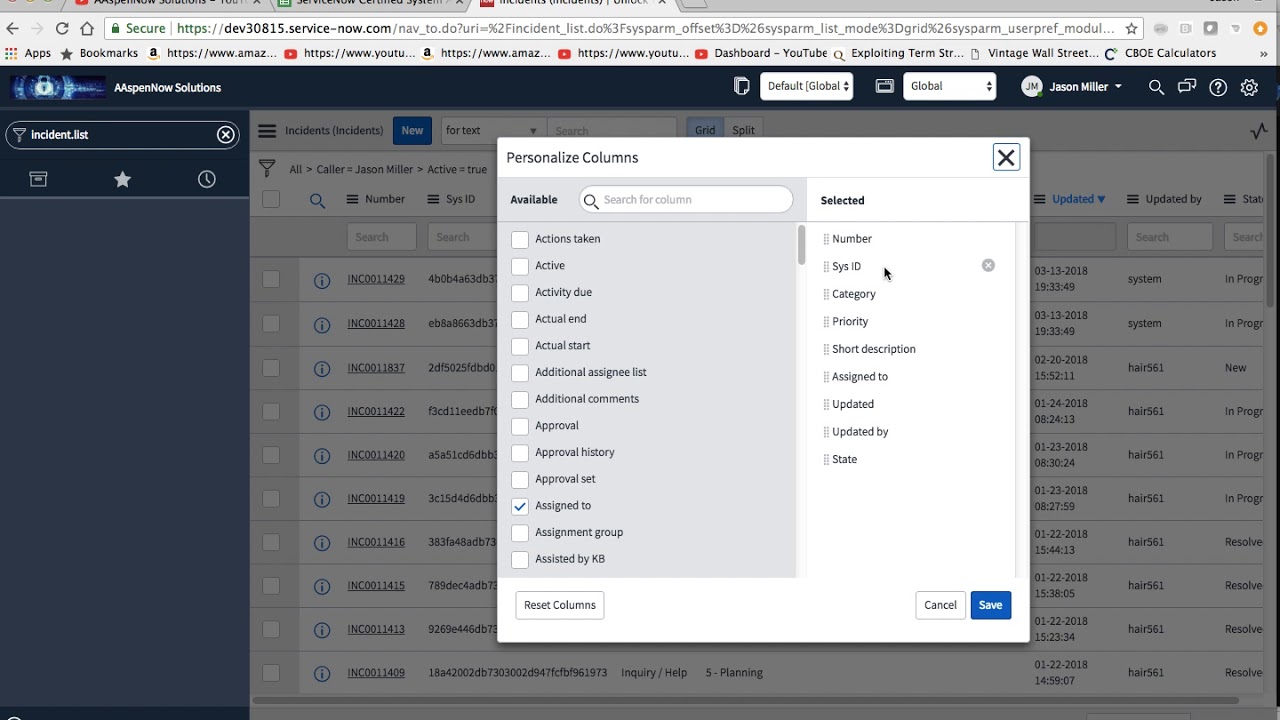
Task: Click Reset Columns button
Action: [x=560, y=605]
